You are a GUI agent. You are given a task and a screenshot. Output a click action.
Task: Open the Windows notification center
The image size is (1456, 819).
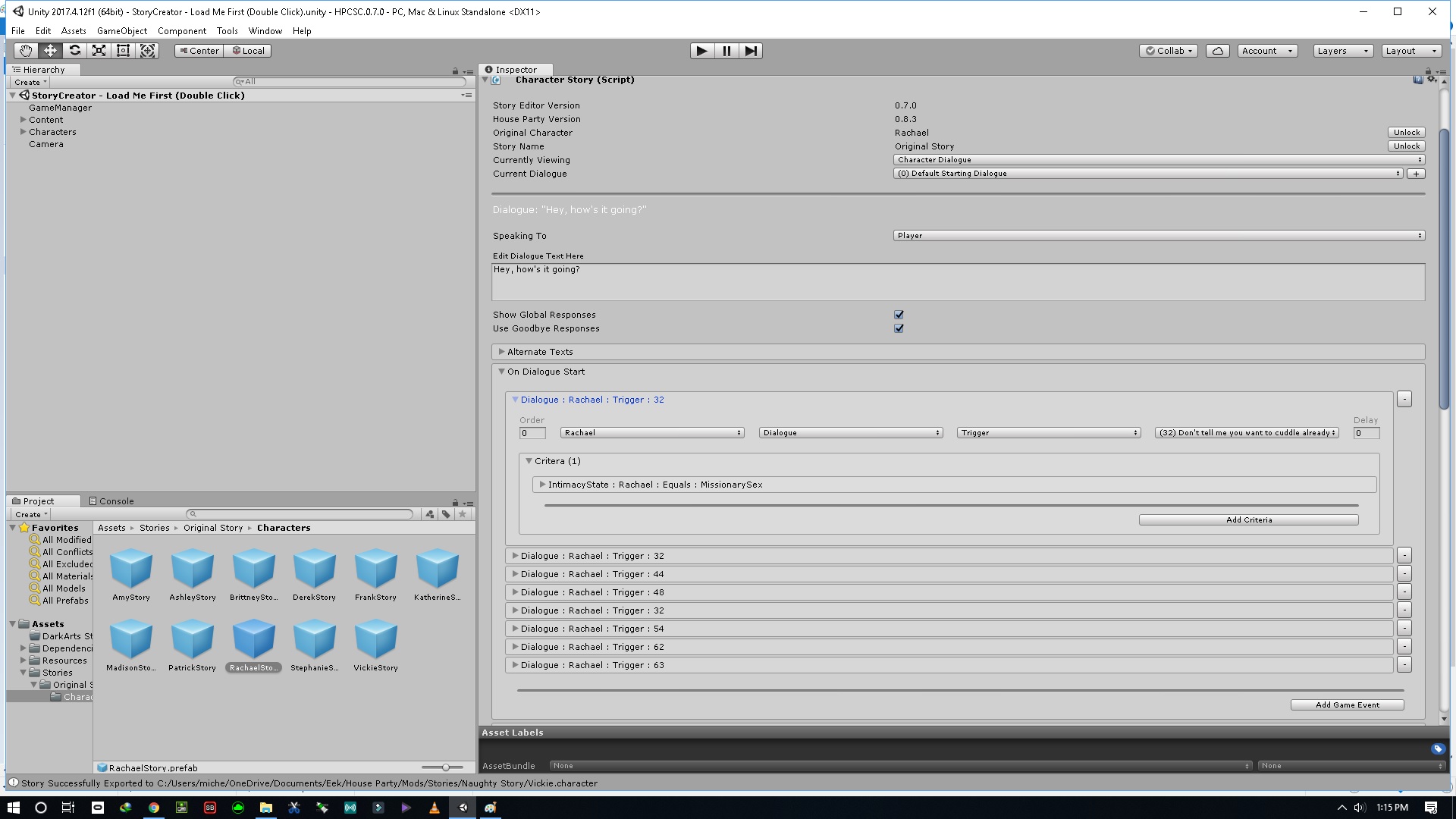coord(1431,808)
